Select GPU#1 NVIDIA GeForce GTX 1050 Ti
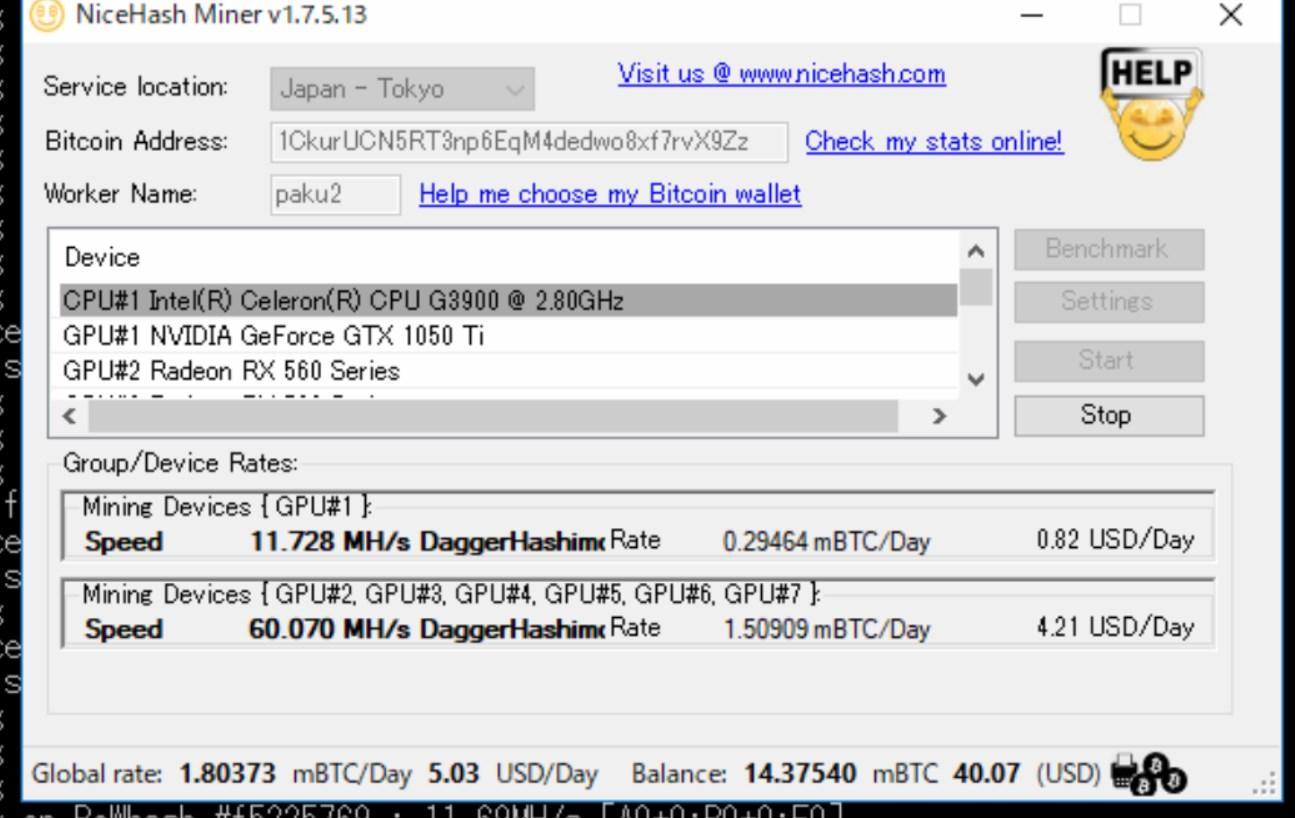The height and width of the screenshot is (818, 1295). coord(508,336)
